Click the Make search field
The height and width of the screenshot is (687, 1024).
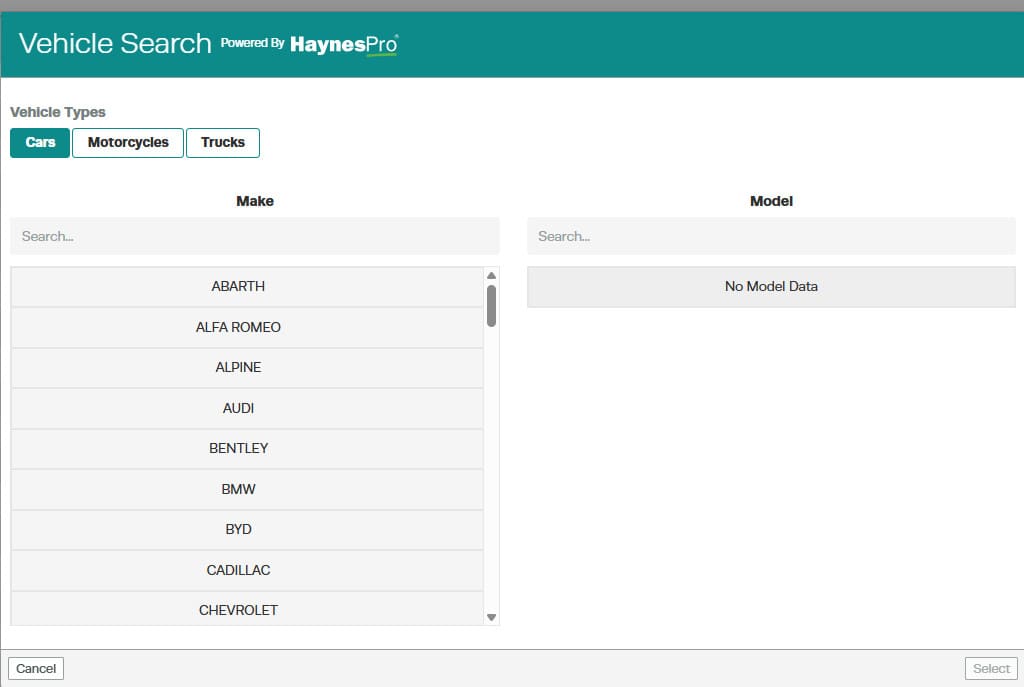point(255,236)
